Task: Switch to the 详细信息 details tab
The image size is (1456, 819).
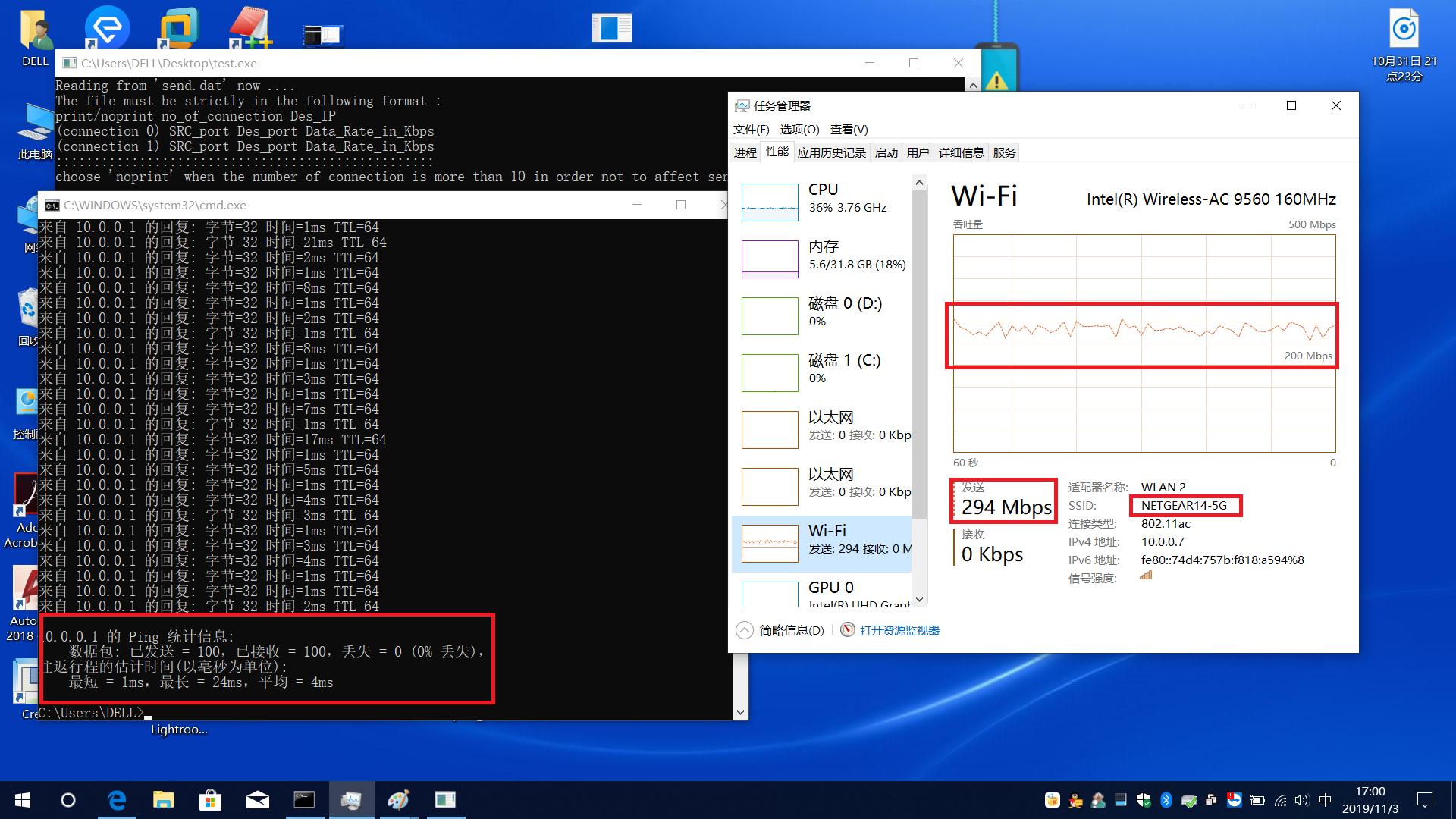Action: 961,152
